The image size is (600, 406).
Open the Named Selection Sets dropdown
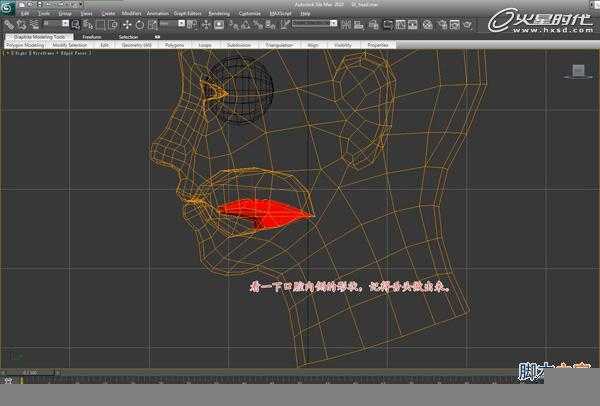(x=315, y=24)
